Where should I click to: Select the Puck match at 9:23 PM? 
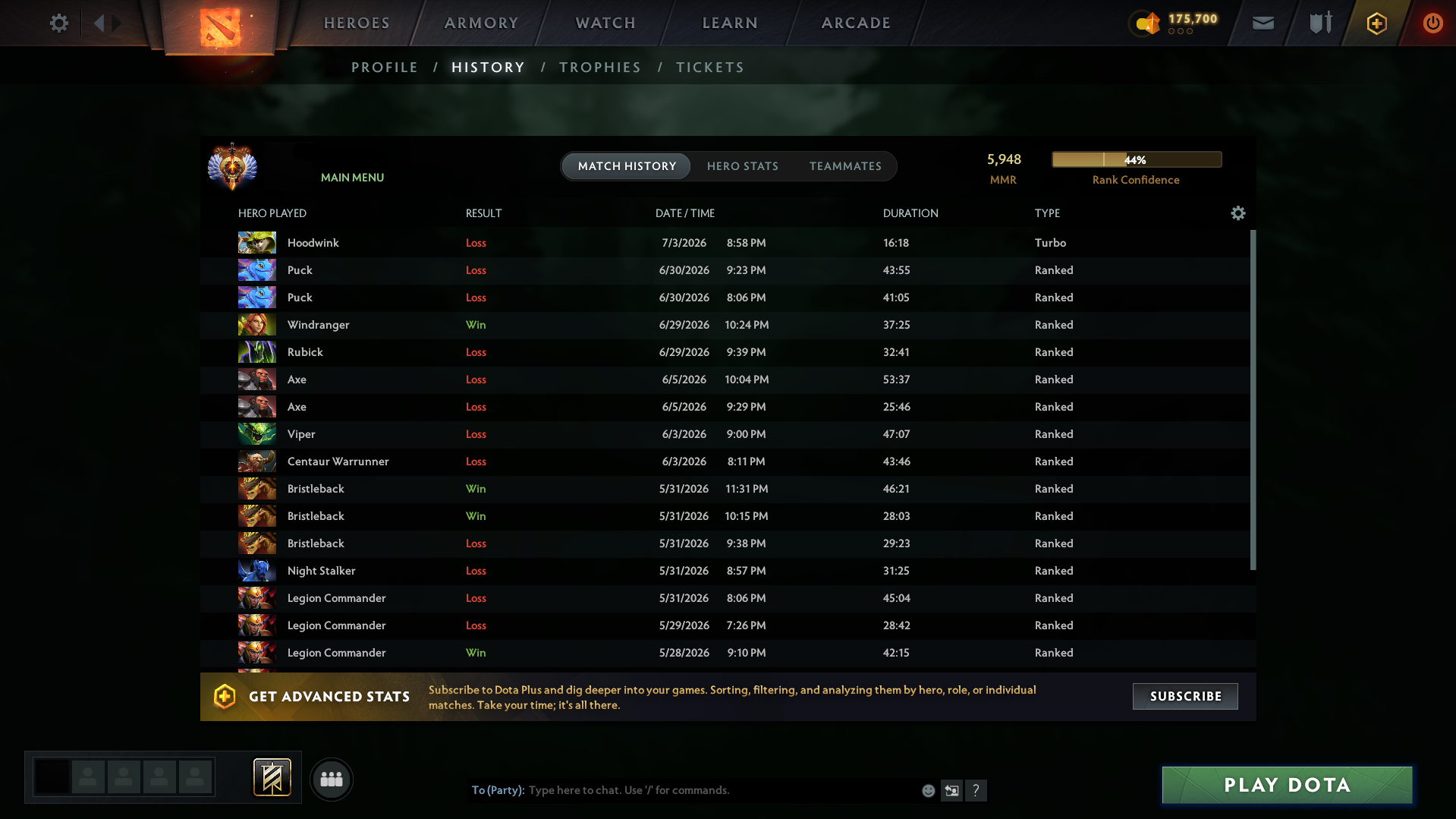pos(725,270)
